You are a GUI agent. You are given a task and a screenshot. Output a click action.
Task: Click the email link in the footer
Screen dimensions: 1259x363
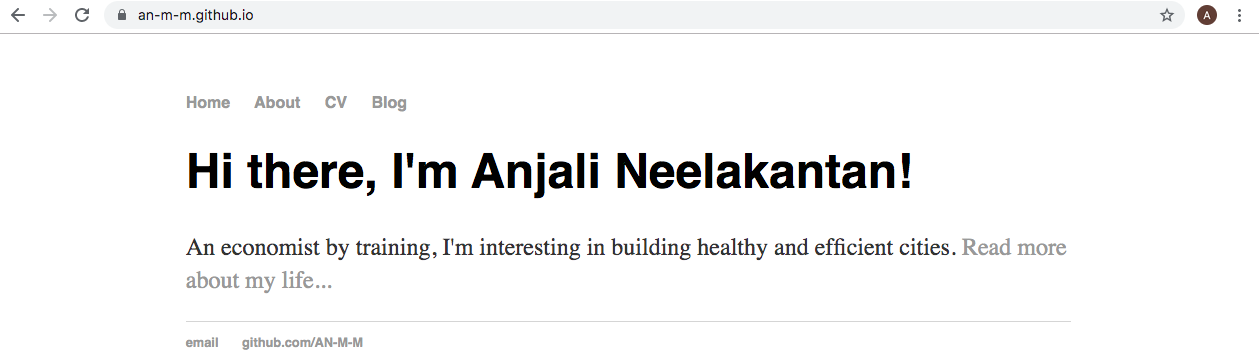[202, 343]
